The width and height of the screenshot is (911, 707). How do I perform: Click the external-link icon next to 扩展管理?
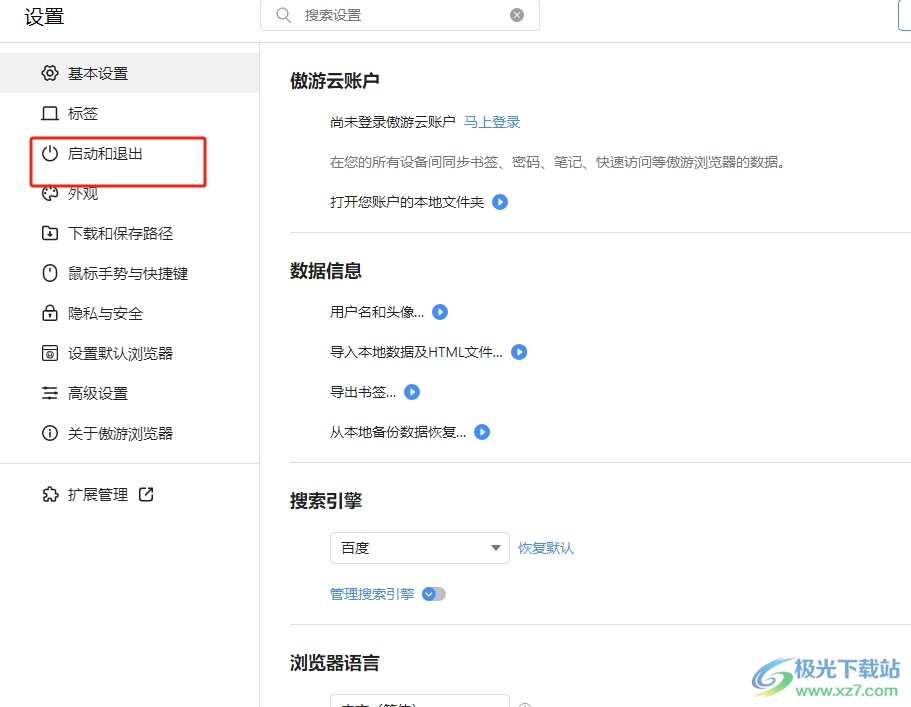[x=146, y=494]
